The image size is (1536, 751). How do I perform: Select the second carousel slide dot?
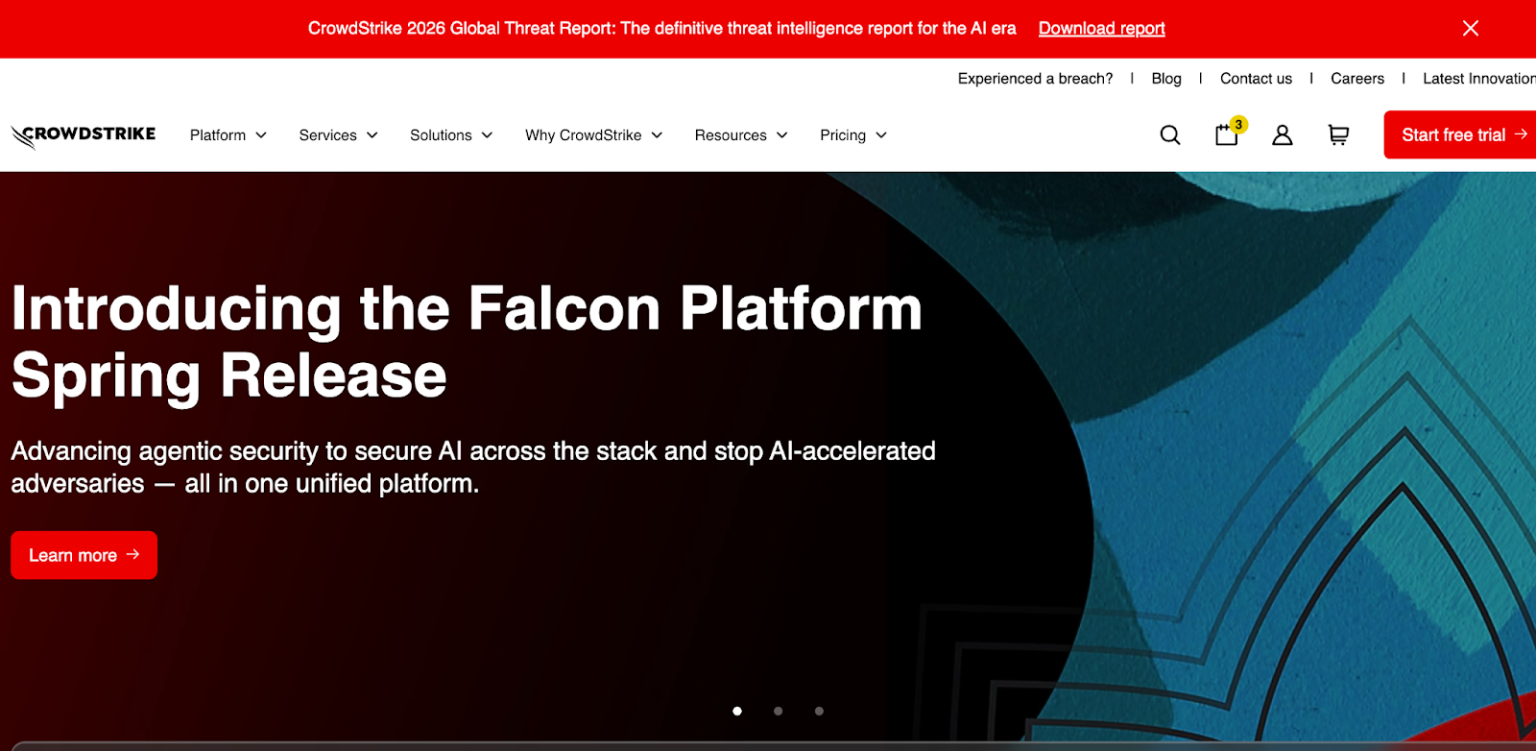pos(778,711)
